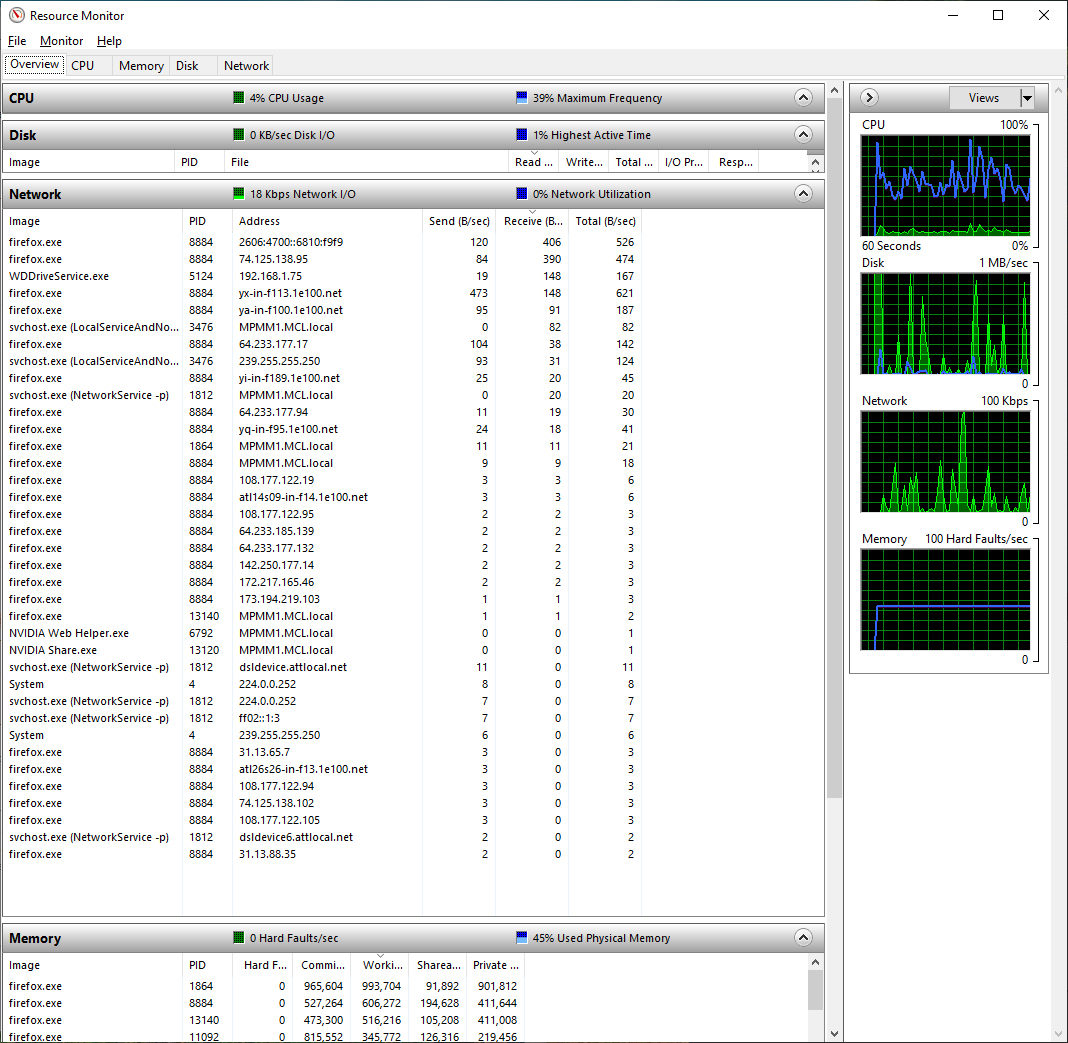This screenshot has height=1043, width=1068.
Task: Click the Views button
Action: pyautogui.click(x=984, y=97)
